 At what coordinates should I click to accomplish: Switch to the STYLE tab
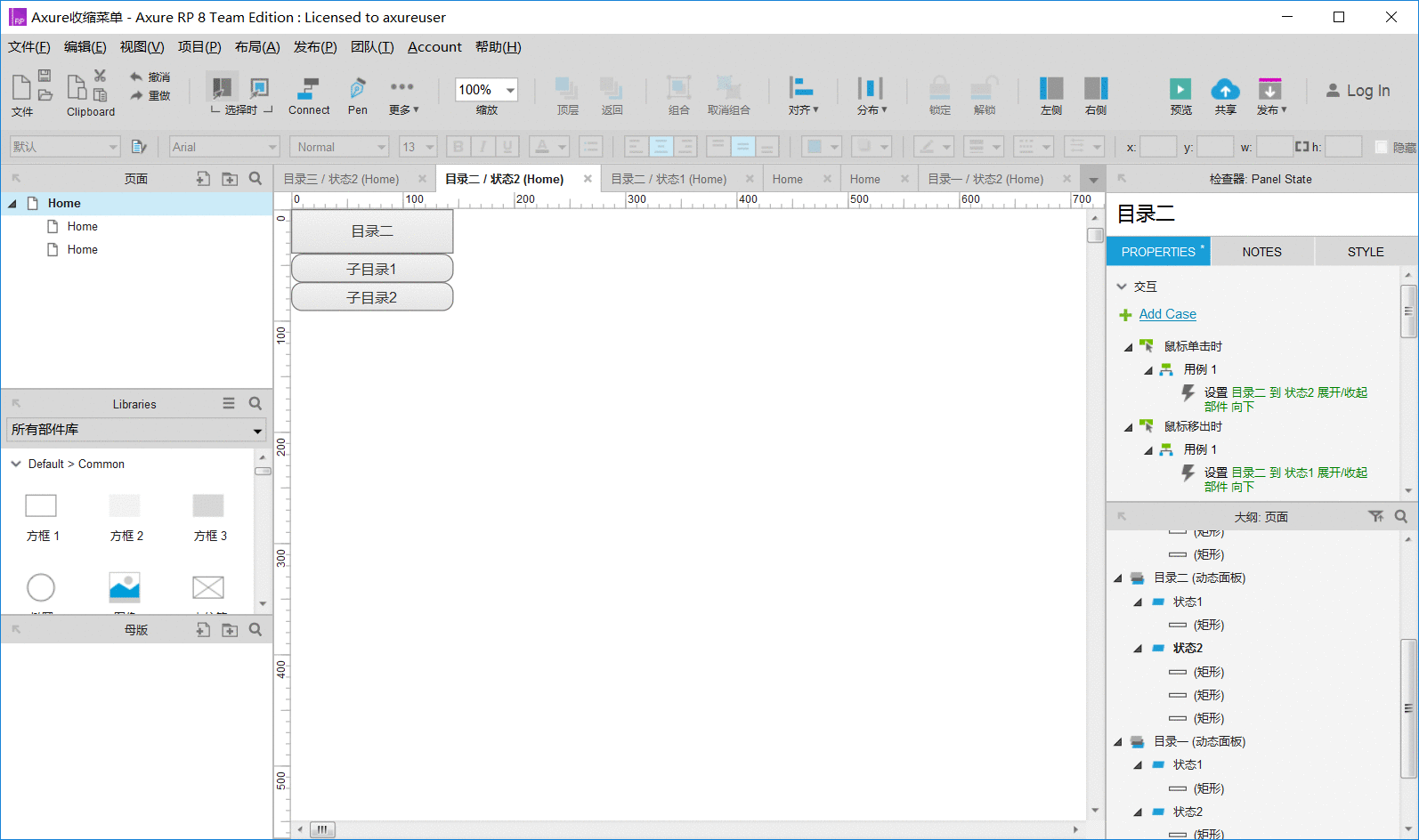point(1366,252)
